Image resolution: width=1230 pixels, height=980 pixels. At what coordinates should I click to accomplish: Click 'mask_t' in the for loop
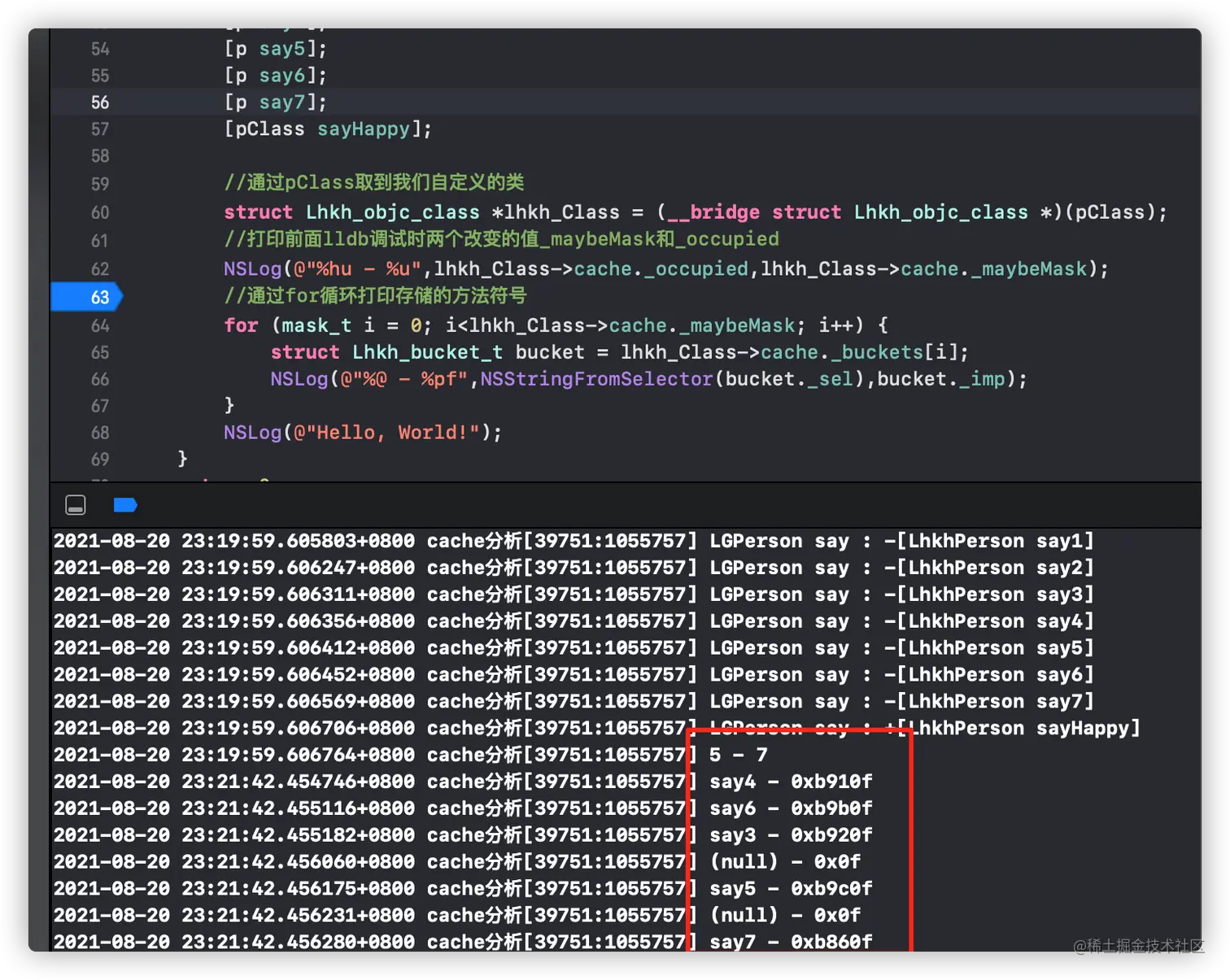pos(316,326)
